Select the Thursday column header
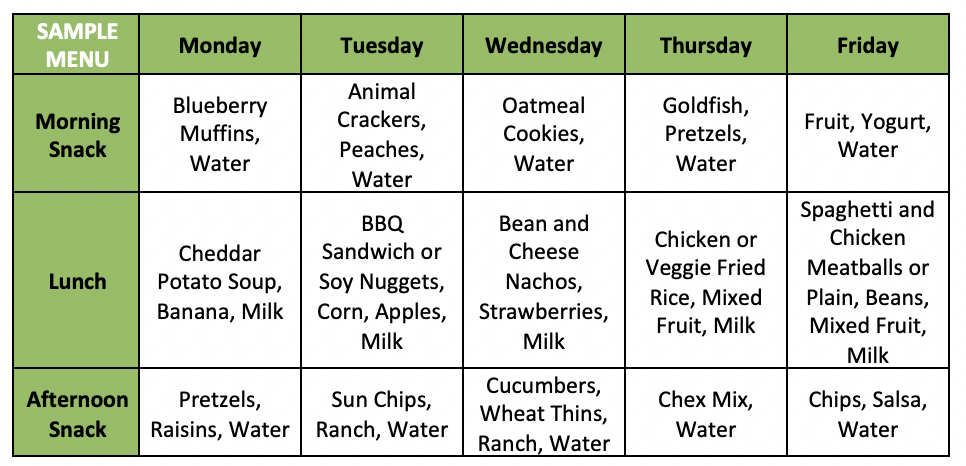Viewport: 966px width, 466px height. point(706,45)
